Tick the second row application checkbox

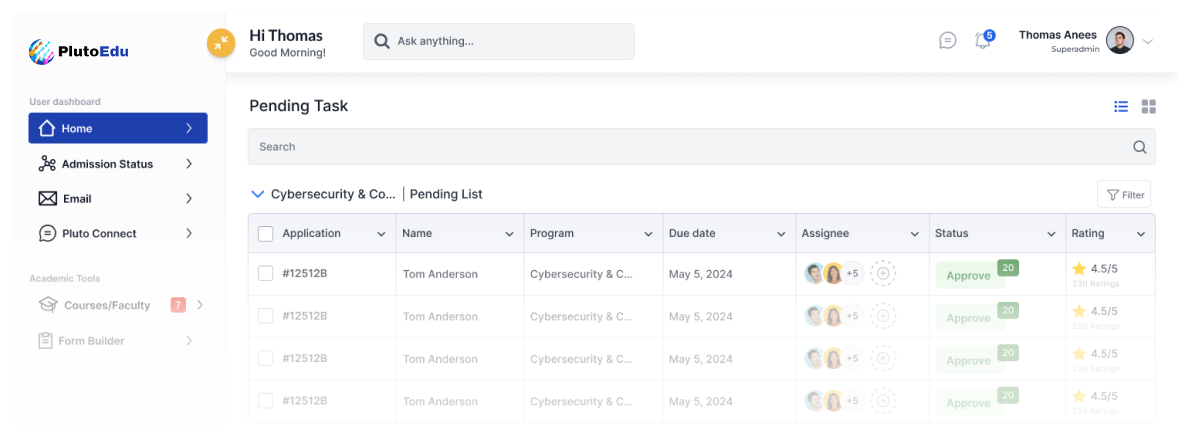266,316
